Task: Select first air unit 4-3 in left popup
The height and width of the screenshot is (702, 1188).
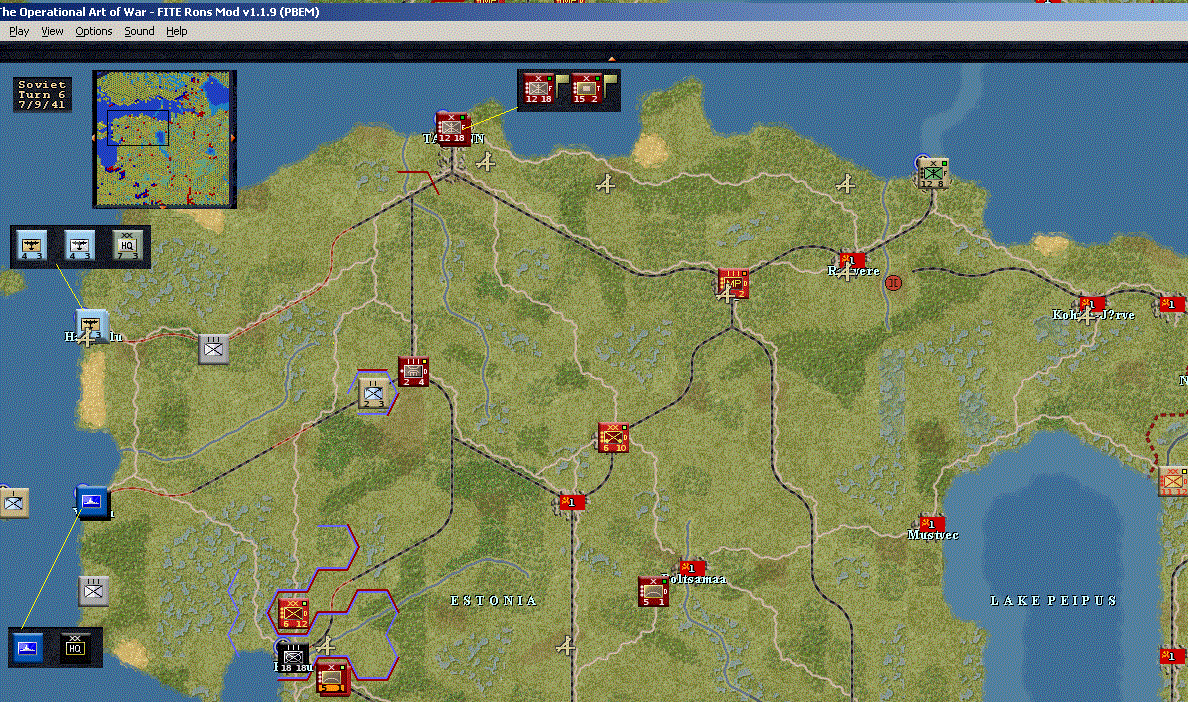Action: (x=32, y=245)
